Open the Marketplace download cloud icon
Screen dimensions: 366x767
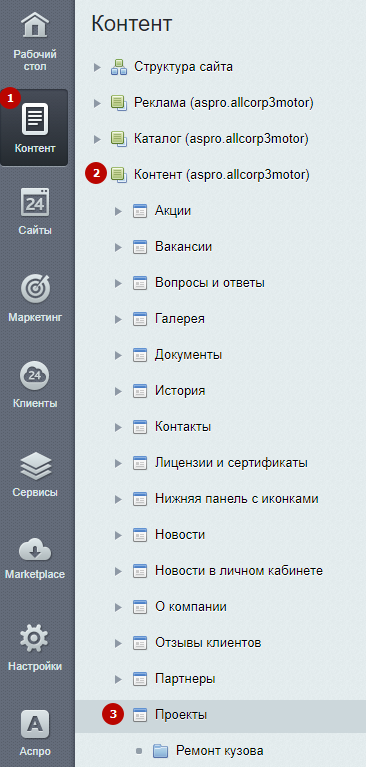34,550
